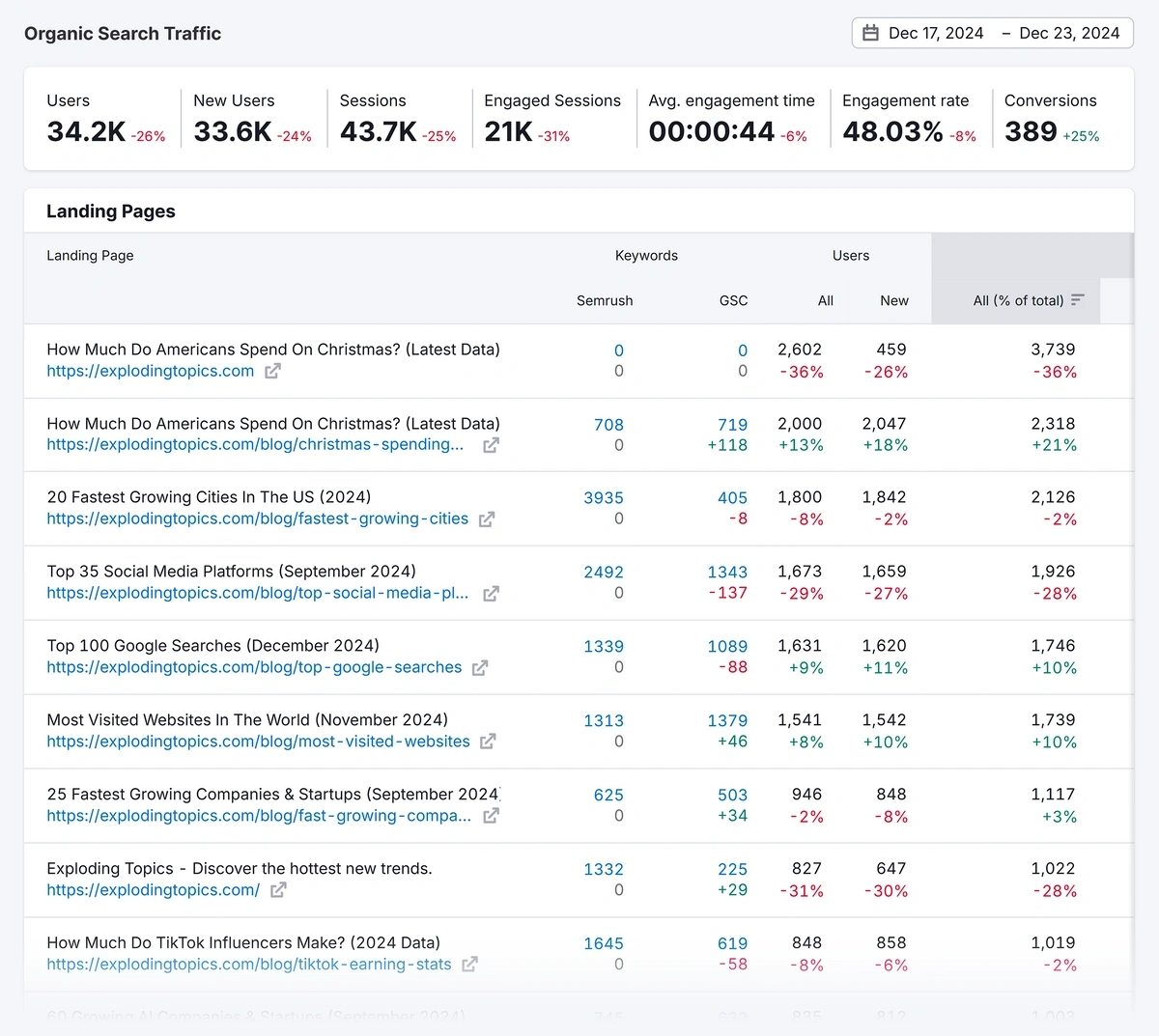Open the calendar date range picker icon
This screenshot has width=1159, height=1036.
pos(870,33)
